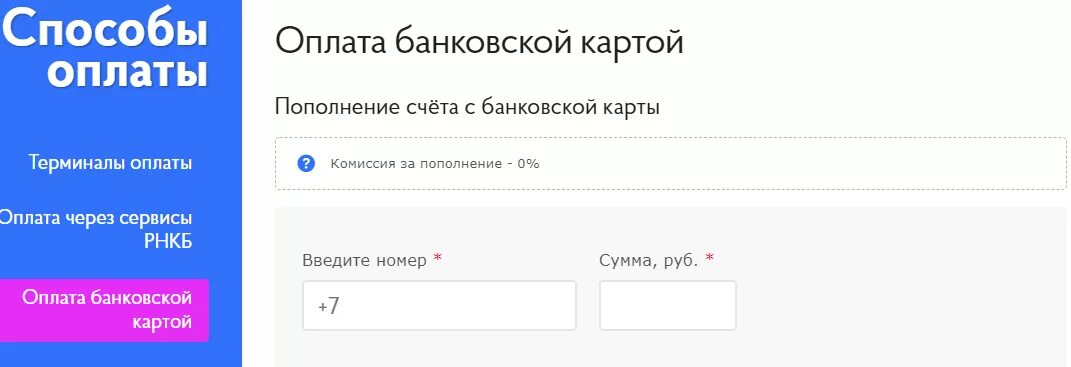Click the Сумма, руб. amount input box
Screen dimensions: 1071x367
pos(668,305)
